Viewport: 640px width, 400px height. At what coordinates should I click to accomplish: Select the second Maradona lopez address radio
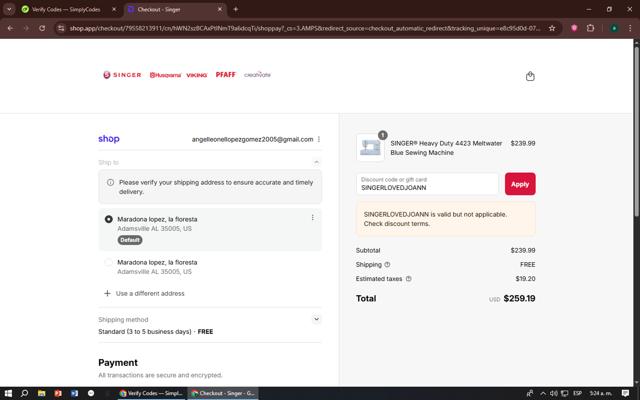[x=109, y=262]
